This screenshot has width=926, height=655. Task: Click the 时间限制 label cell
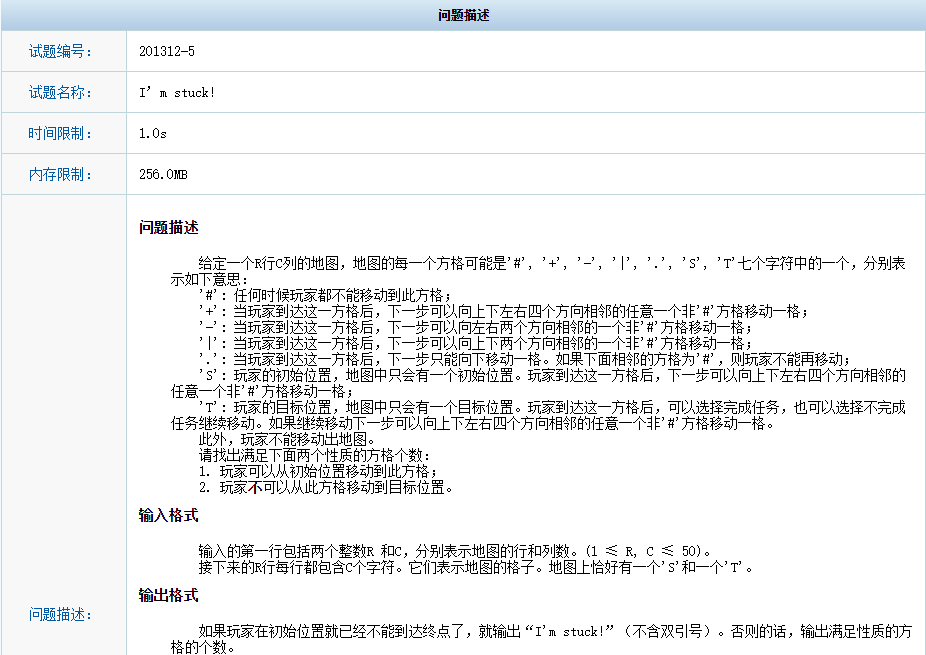(60, 133)
